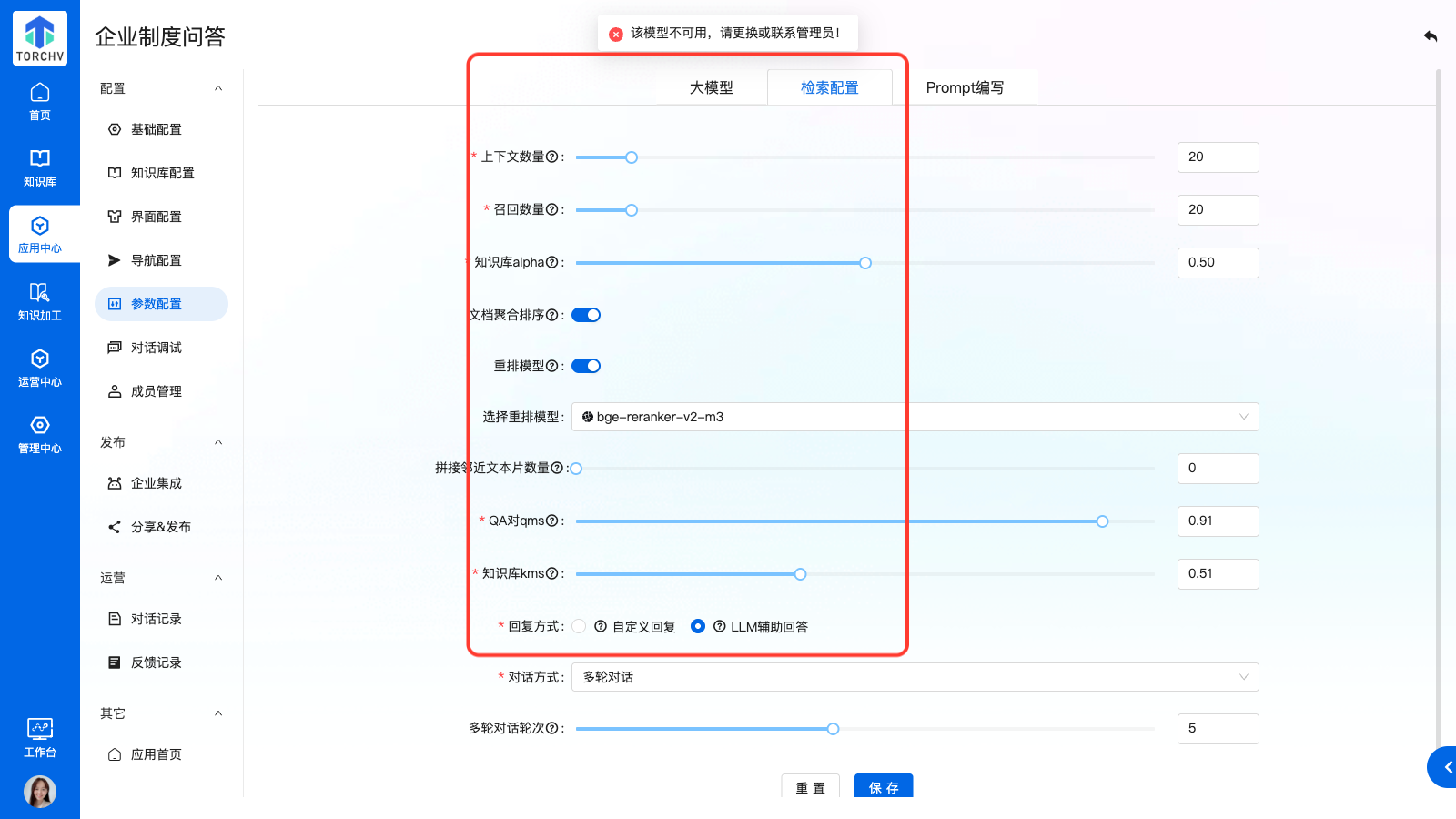Viewport: 1456px width, 819px height.
Task: Click the 重置 reset button
Action: coord(810,787)
